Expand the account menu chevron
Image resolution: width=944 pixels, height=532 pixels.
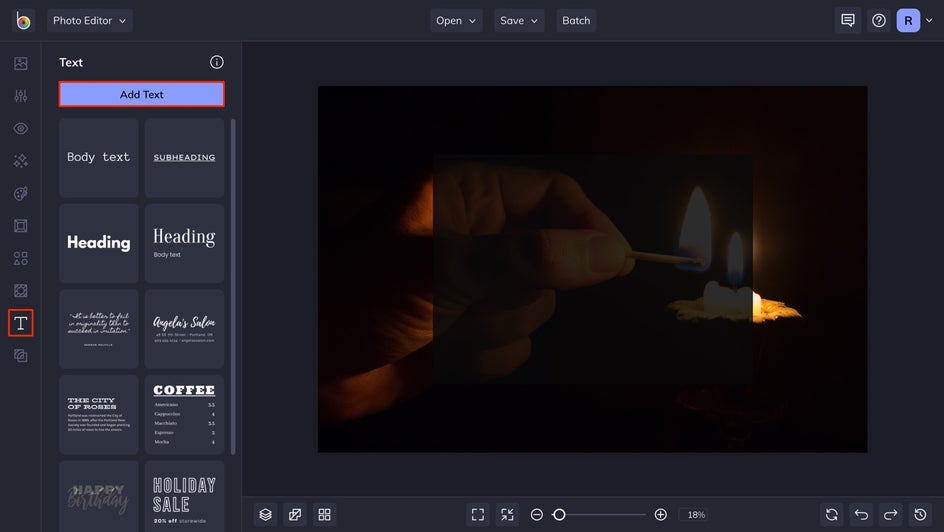pyautogui.click(x=930, y=20)
